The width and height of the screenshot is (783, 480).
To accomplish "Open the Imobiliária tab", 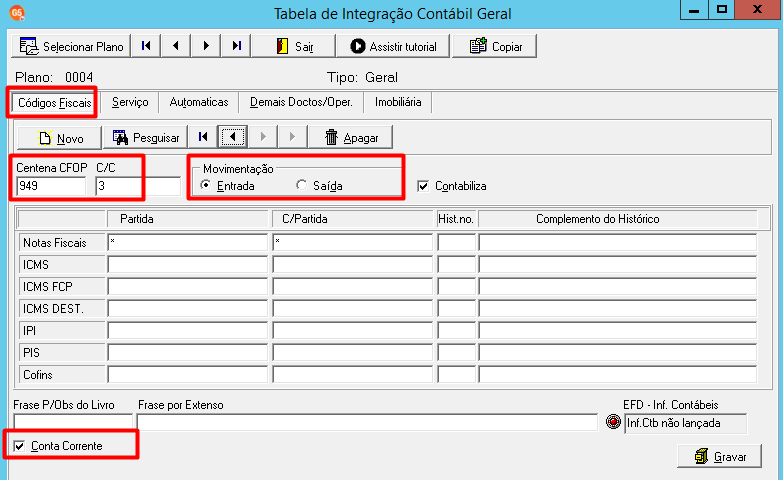I will click(x=398, y=102).
